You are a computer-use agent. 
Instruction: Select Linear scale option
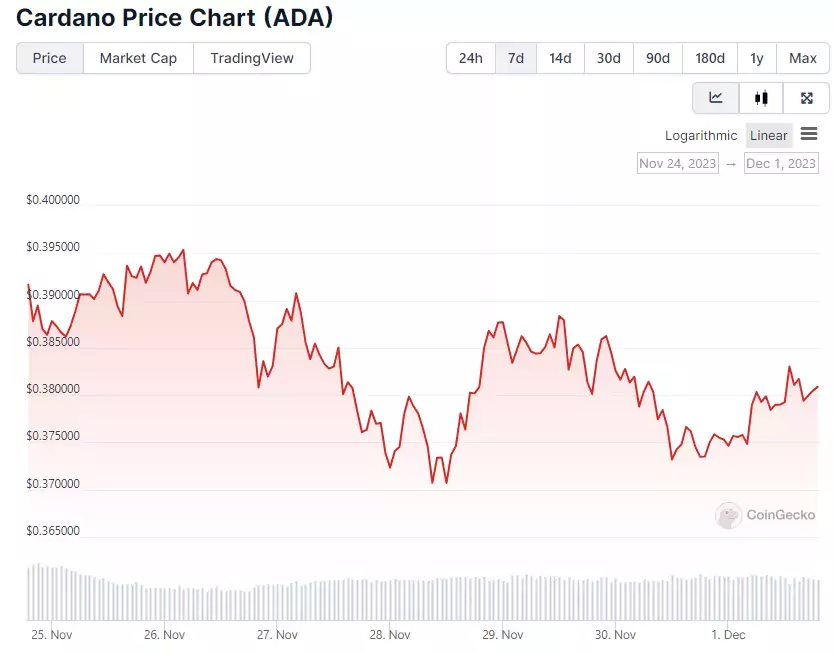(769, 136)
